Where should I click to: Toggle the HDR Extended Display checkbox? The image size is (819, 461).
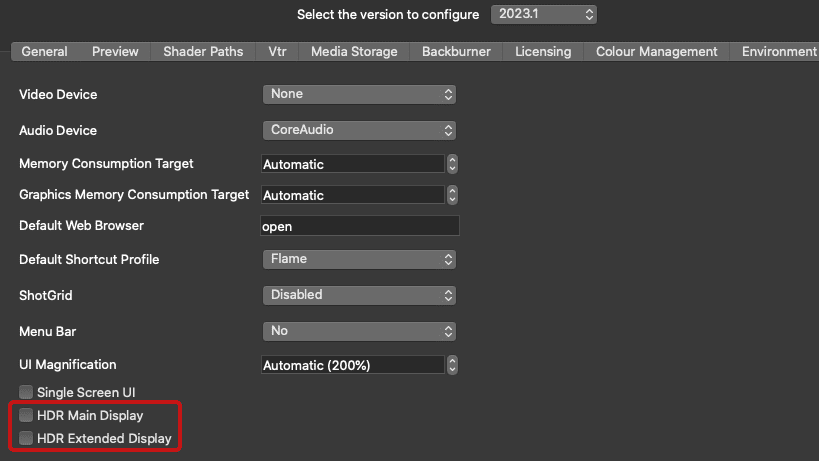[x=26, y=438]
